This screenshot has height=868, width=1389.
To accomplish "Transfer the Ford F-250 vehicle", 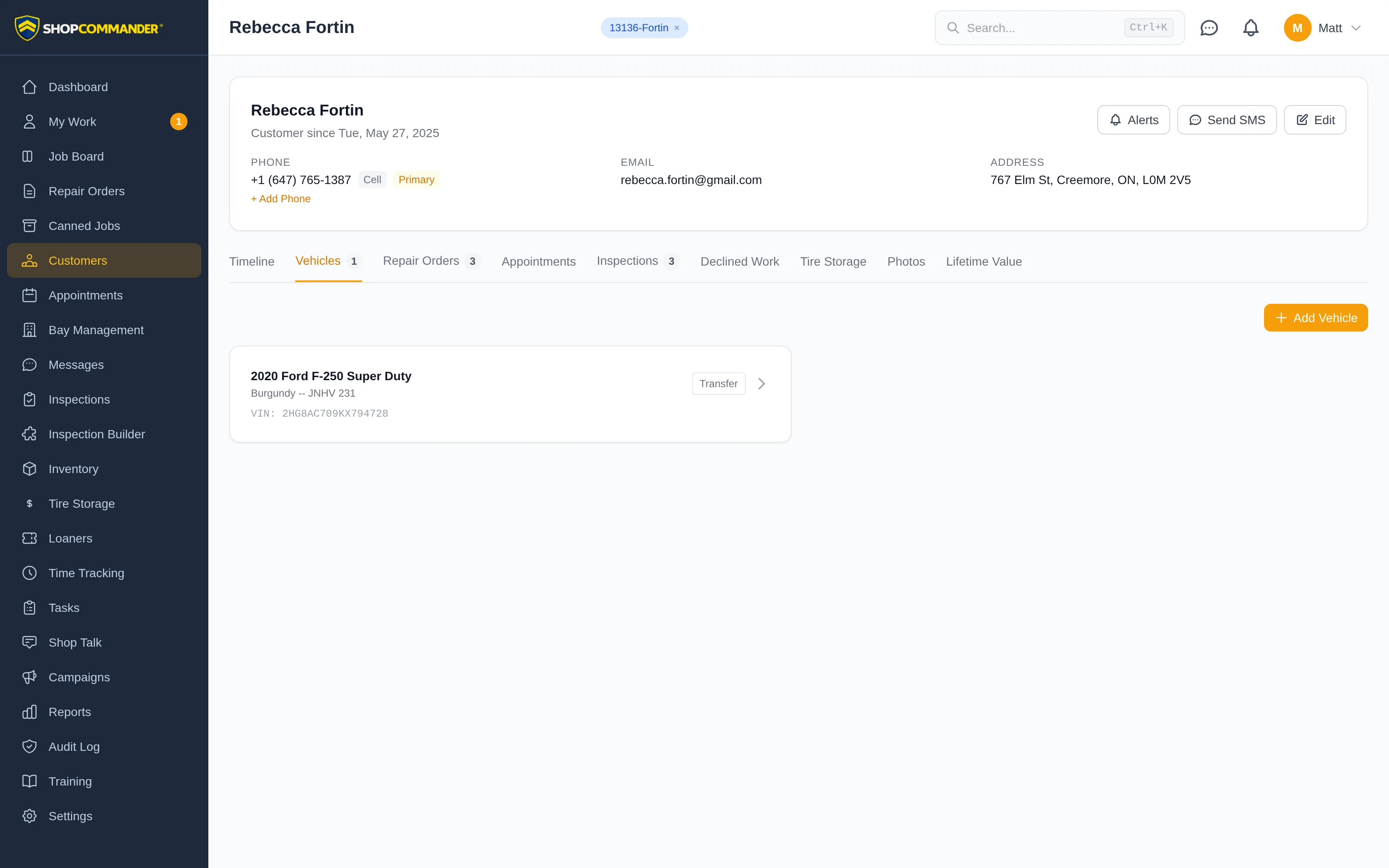I will 718,384.
